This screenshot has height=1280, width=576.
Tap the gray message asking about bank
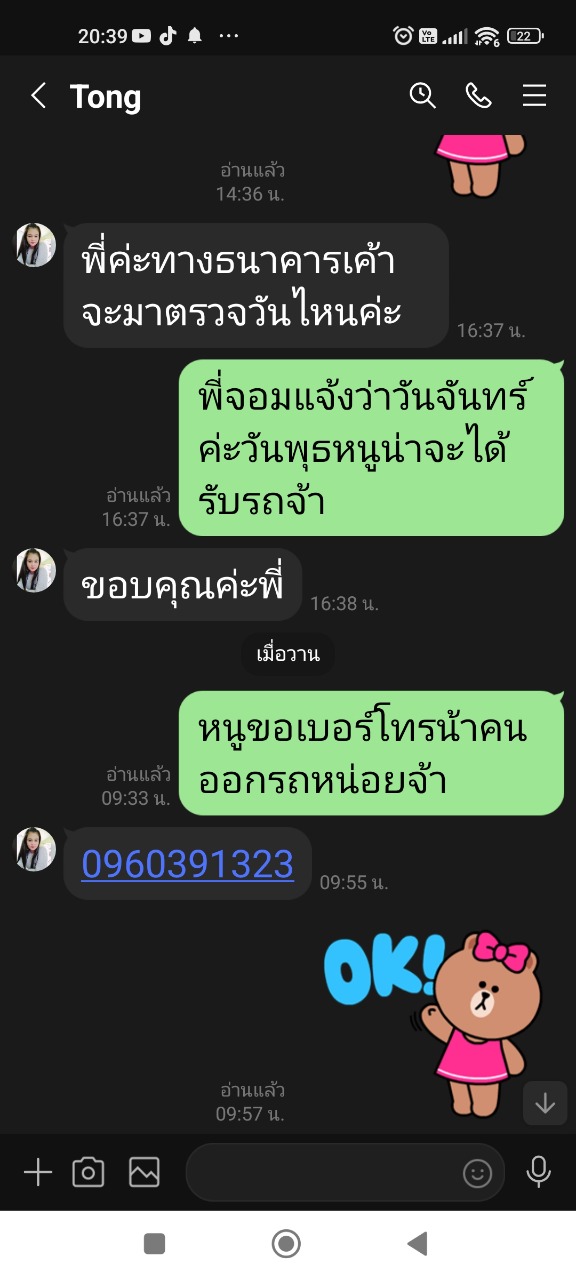coord(256,285)
